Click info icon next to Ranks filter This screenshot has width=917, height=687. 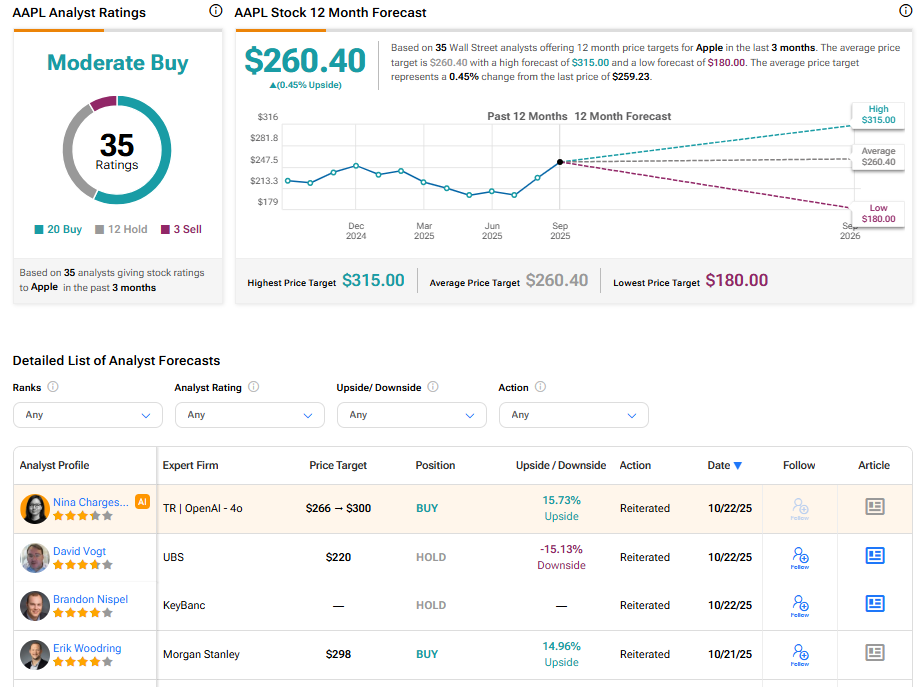[53, 387]
